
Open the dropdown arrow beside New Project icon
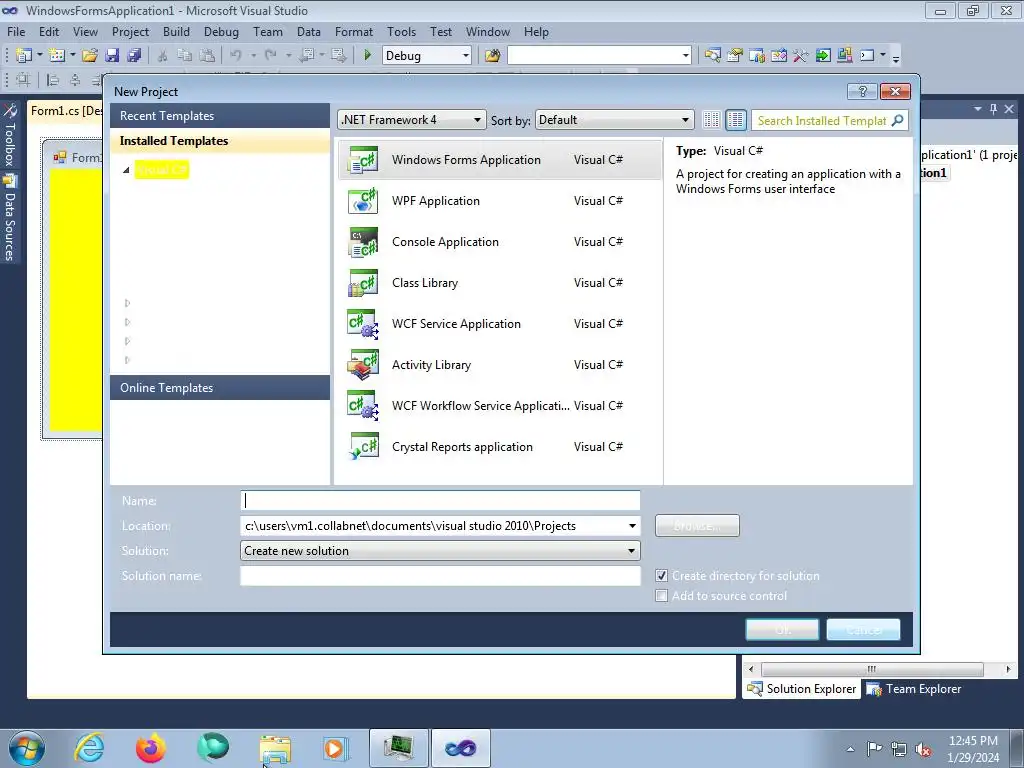coord(40,56)
